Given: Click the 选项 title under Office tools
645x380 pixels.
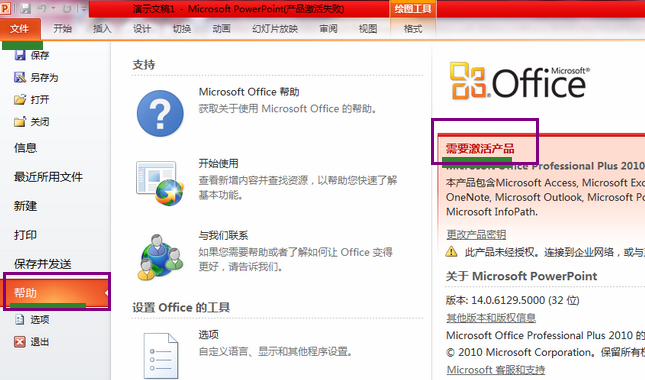Looking at the screenshot, I should point(209,334).
